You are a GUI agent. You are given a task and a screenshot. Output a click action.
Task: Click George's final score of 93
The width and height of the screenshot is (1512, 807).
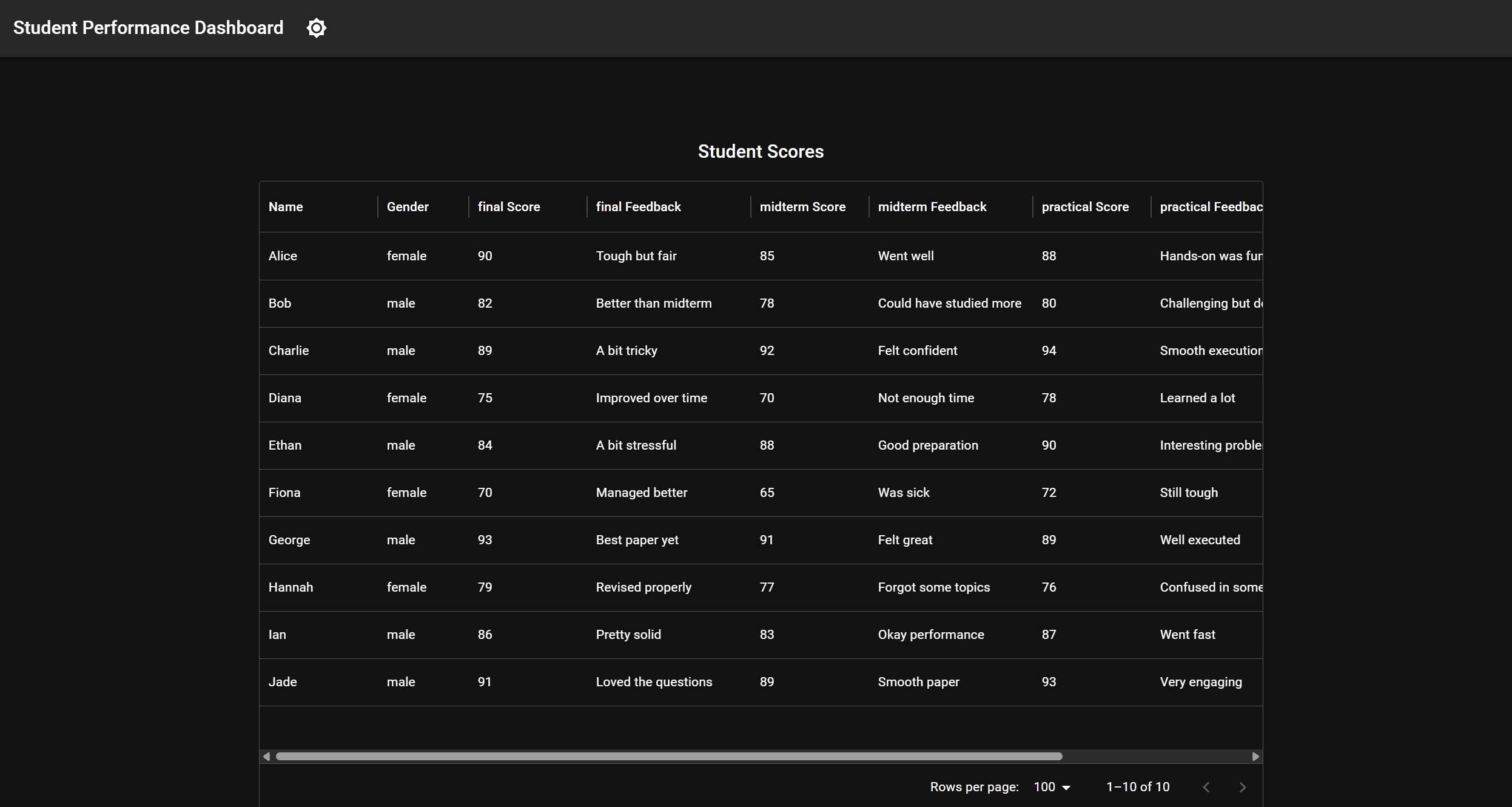485,540
